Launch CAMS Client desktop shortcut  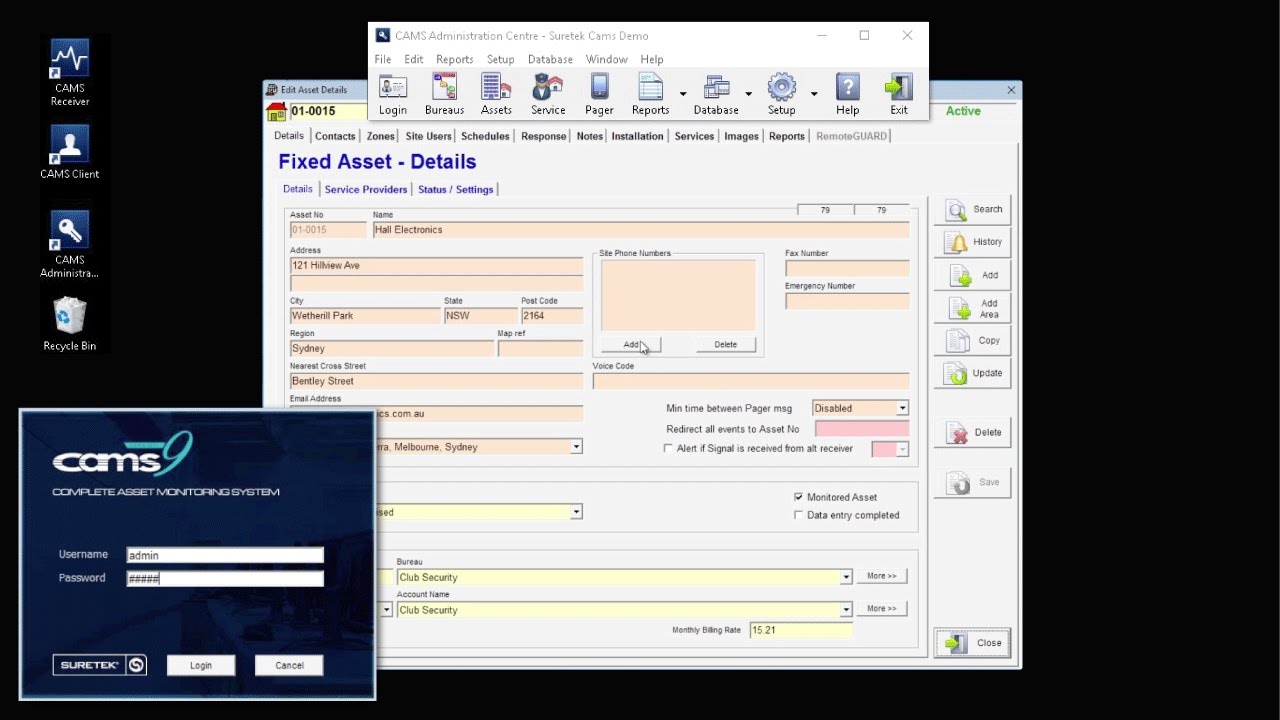70,152
